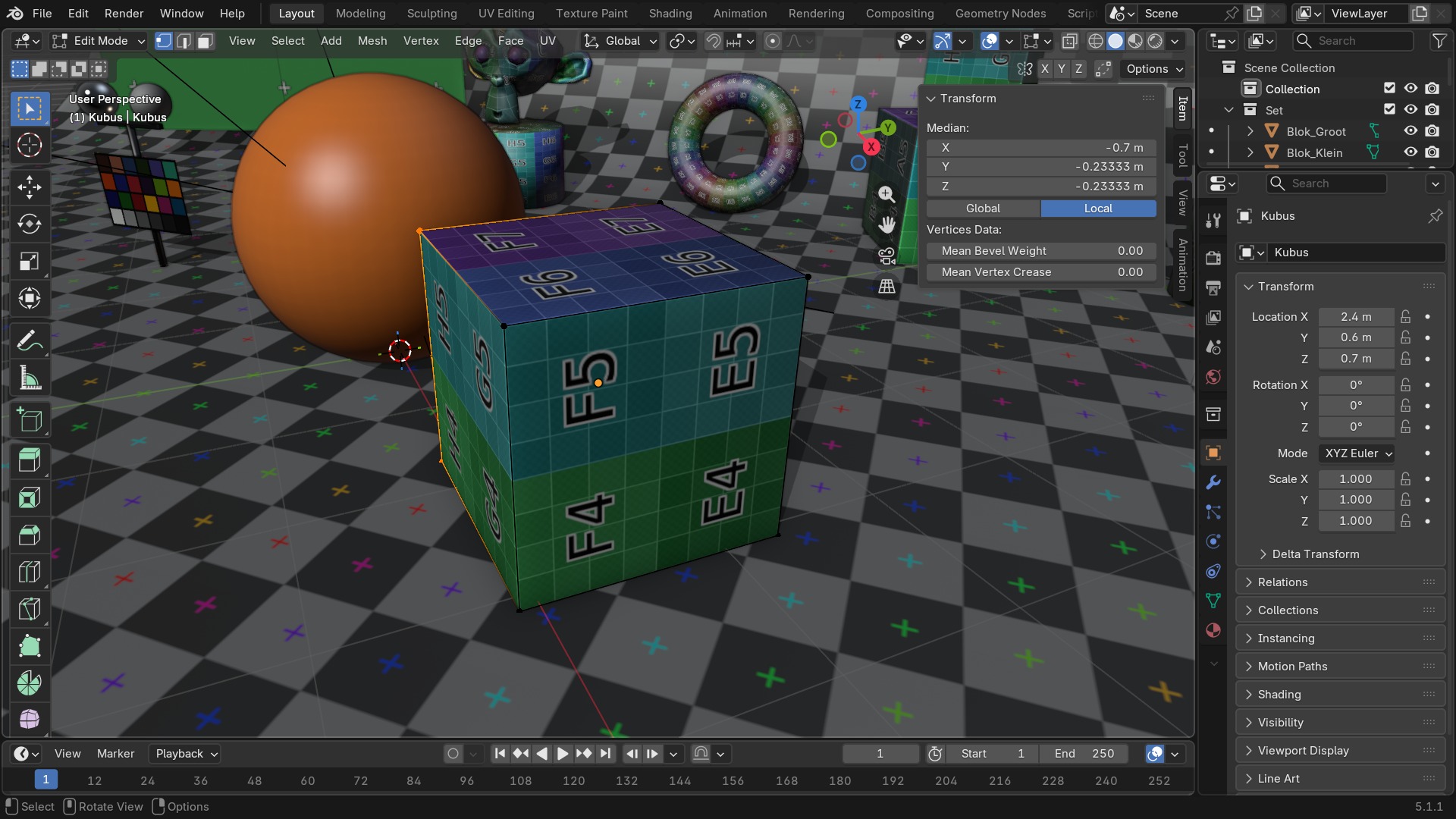Screen dimensions: 1456x819
Task: Open the Playback popover in timeline
Action: (187, 754)
